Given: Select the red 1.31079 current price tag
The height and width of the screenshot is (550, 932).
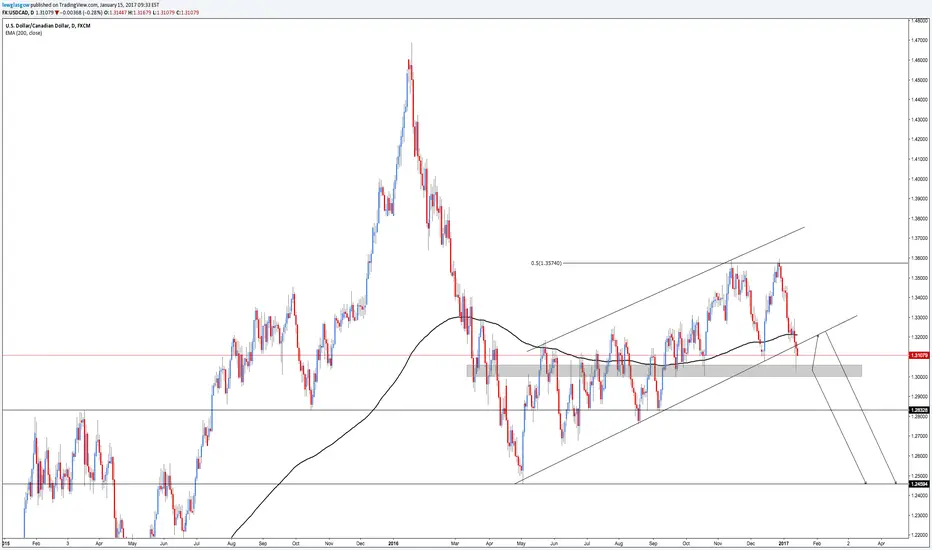Looking at the screenshot, I should point(919,356).
